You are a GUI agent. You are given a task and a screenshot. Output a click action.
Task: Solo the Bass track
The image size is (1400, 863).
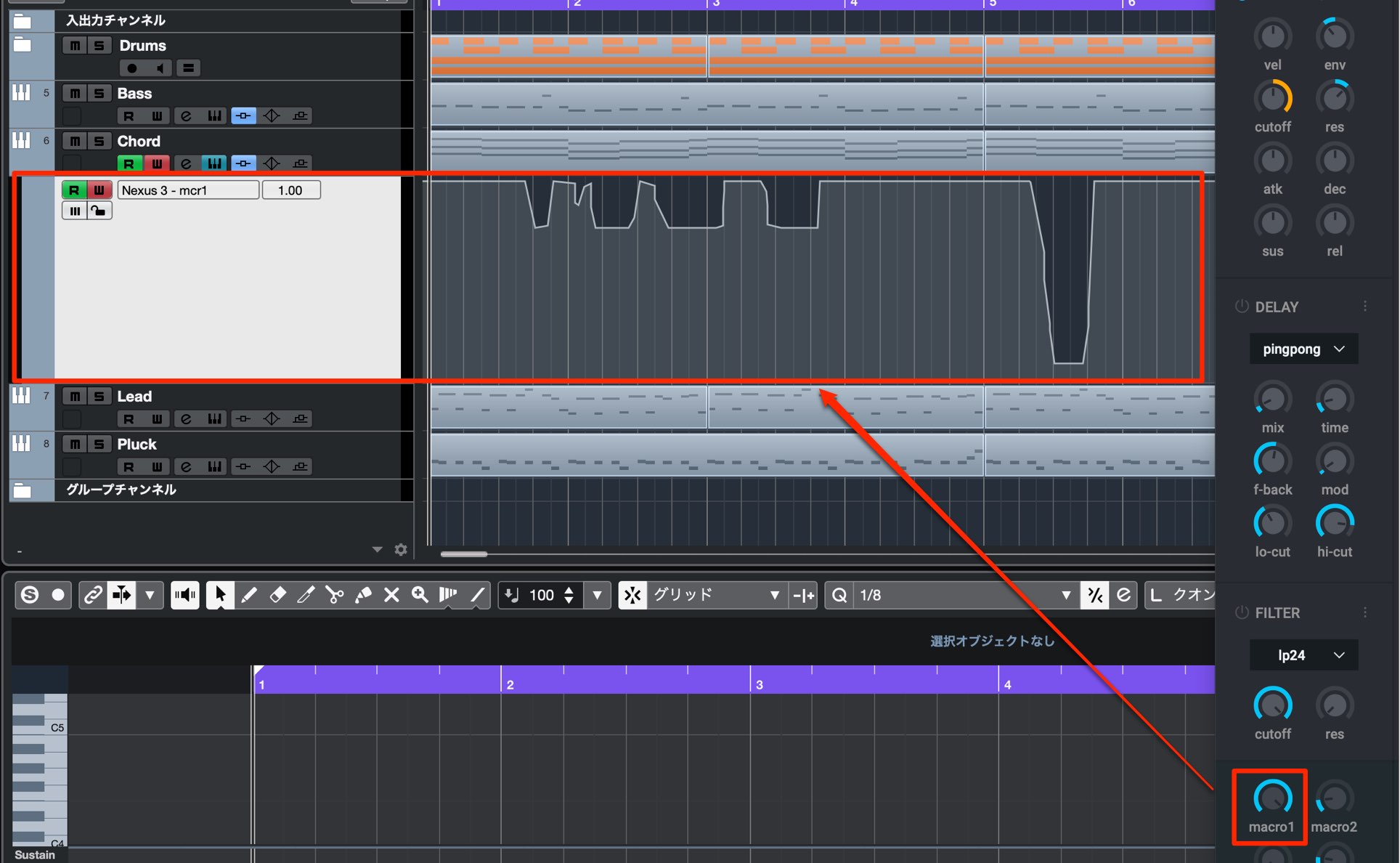[x=99, y=93]
